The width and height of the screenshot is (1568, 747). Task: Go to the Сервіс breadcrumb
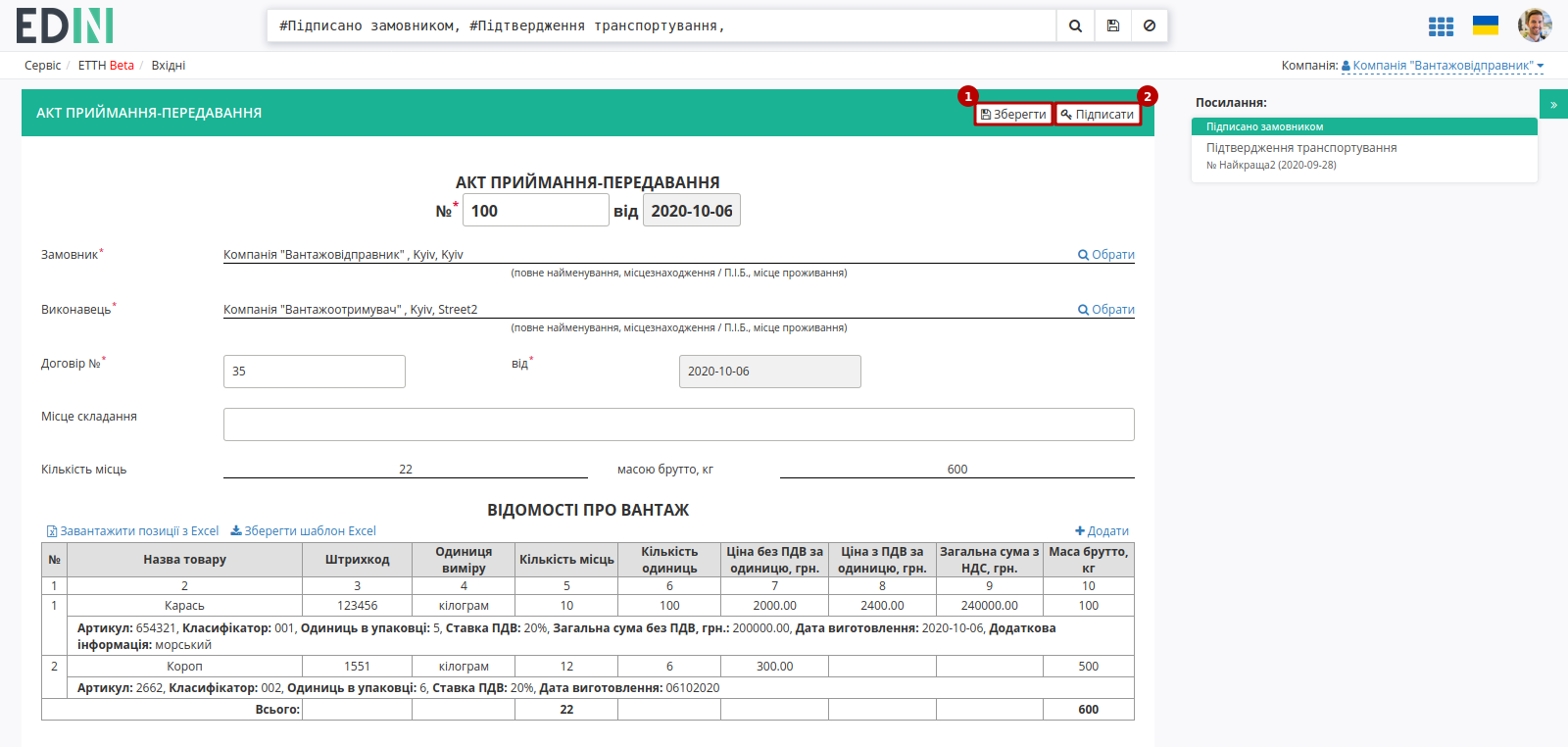click(42, 66)
